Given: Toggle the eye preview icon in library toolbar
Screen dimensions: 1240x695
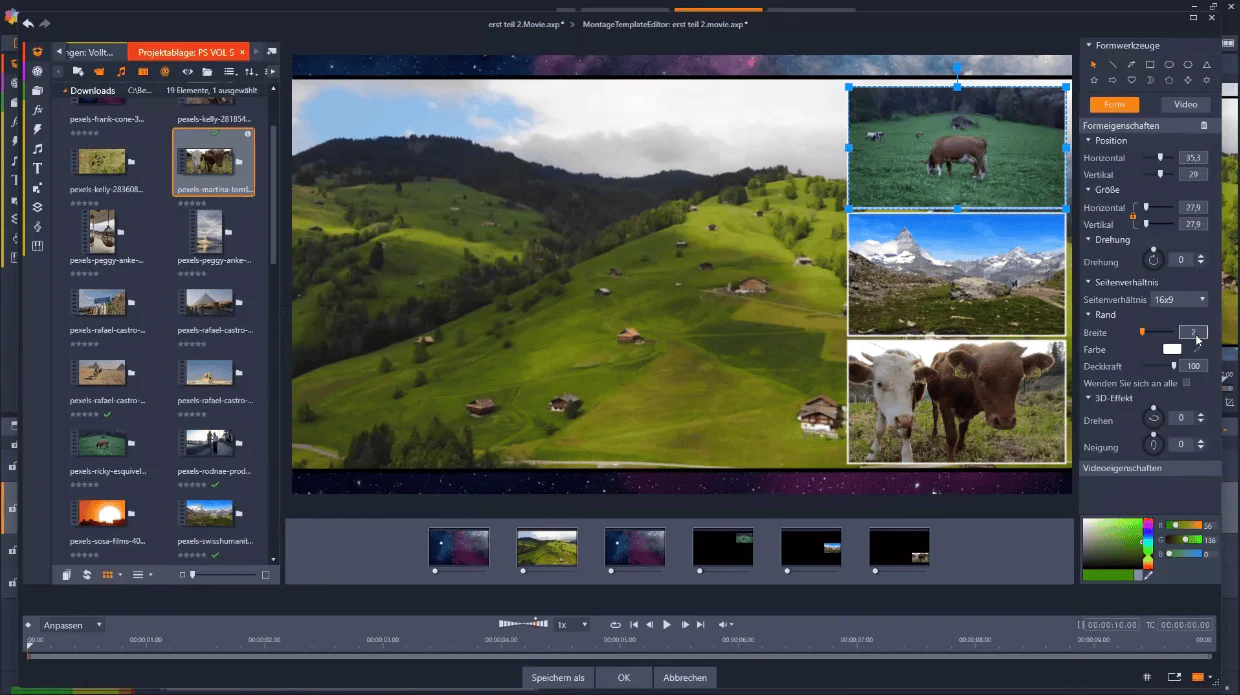Looking at the screenshot, I should 186,72.
